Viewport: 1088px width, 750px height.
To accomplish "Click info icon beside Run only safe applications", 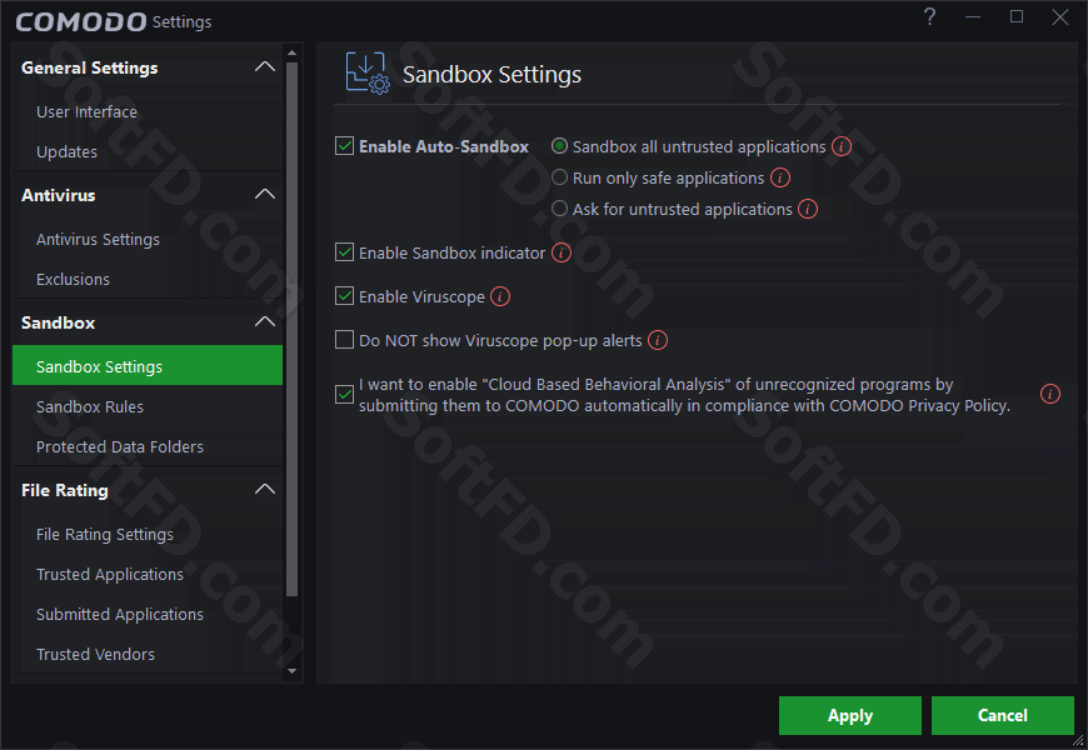I will tap(780, 178).
